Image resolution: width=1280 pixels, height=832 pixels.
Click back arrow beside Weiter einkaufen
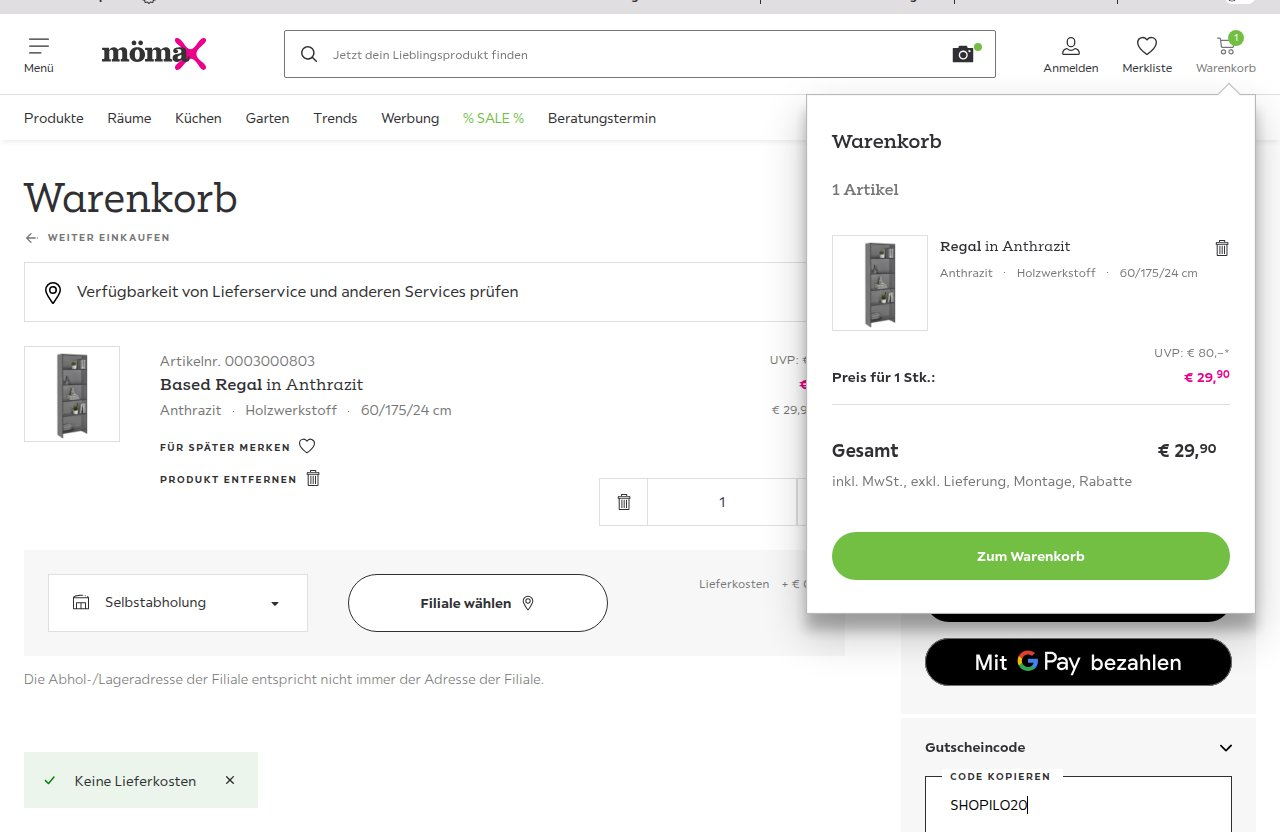click(32, 238)
